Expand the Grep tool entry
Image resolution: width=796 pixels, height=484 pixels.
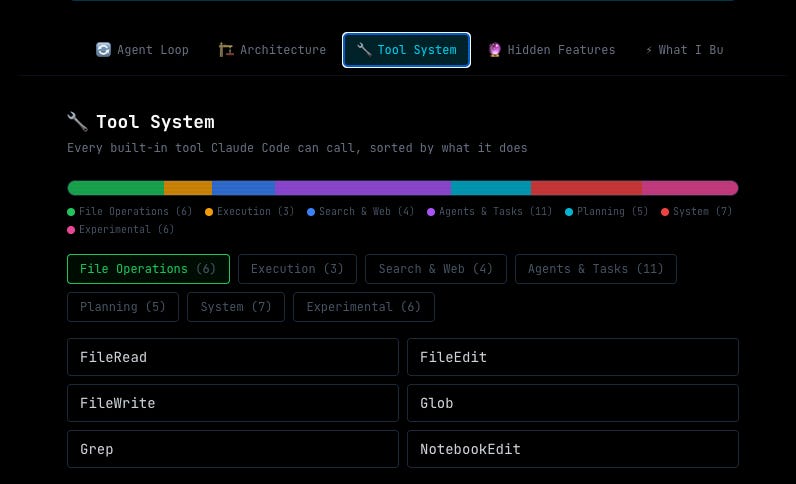click(233, 449)
